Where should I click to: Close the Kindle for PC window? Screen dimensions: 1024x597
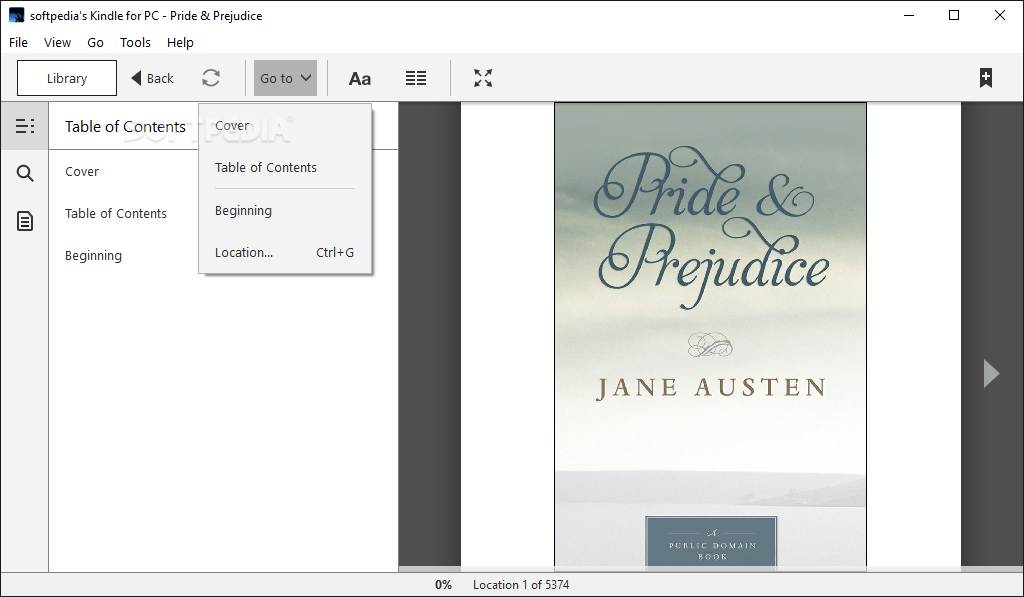coord(1000,15)
